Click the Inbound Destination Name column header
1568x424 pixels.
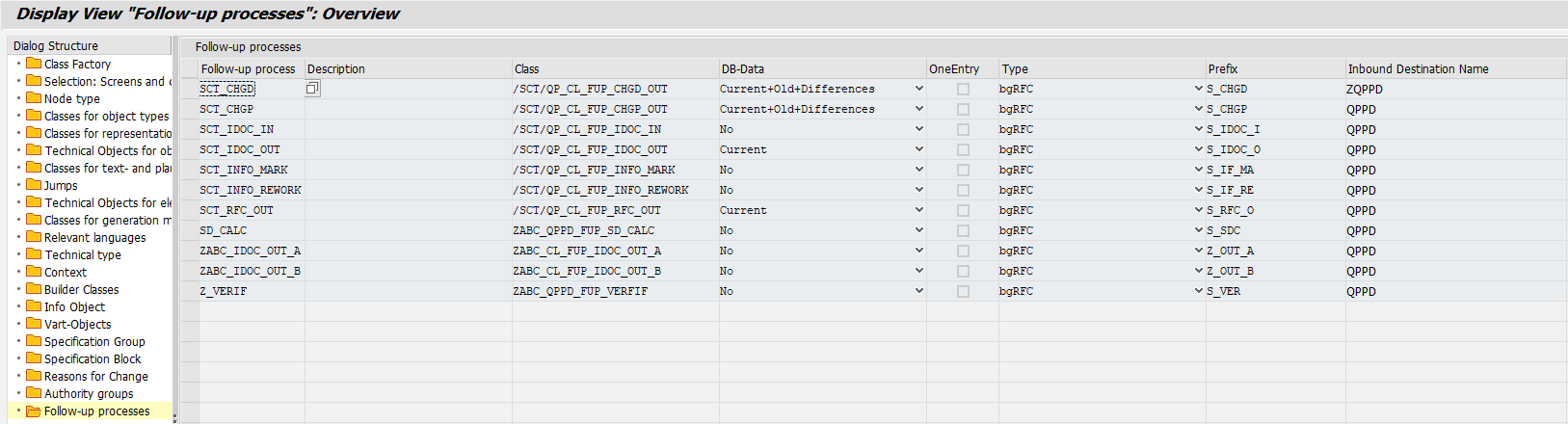(1418, 69)
